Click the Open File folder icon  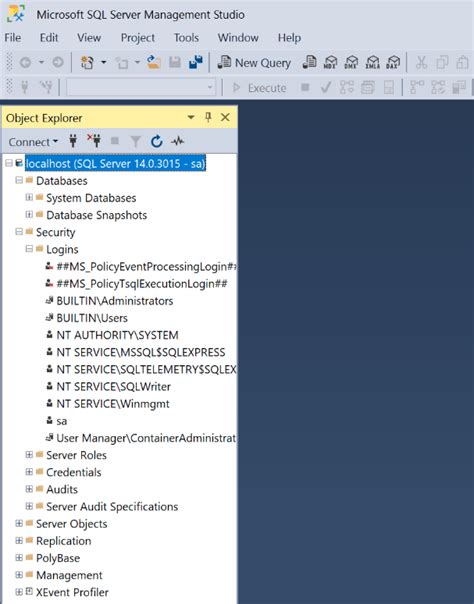point(154,62)
